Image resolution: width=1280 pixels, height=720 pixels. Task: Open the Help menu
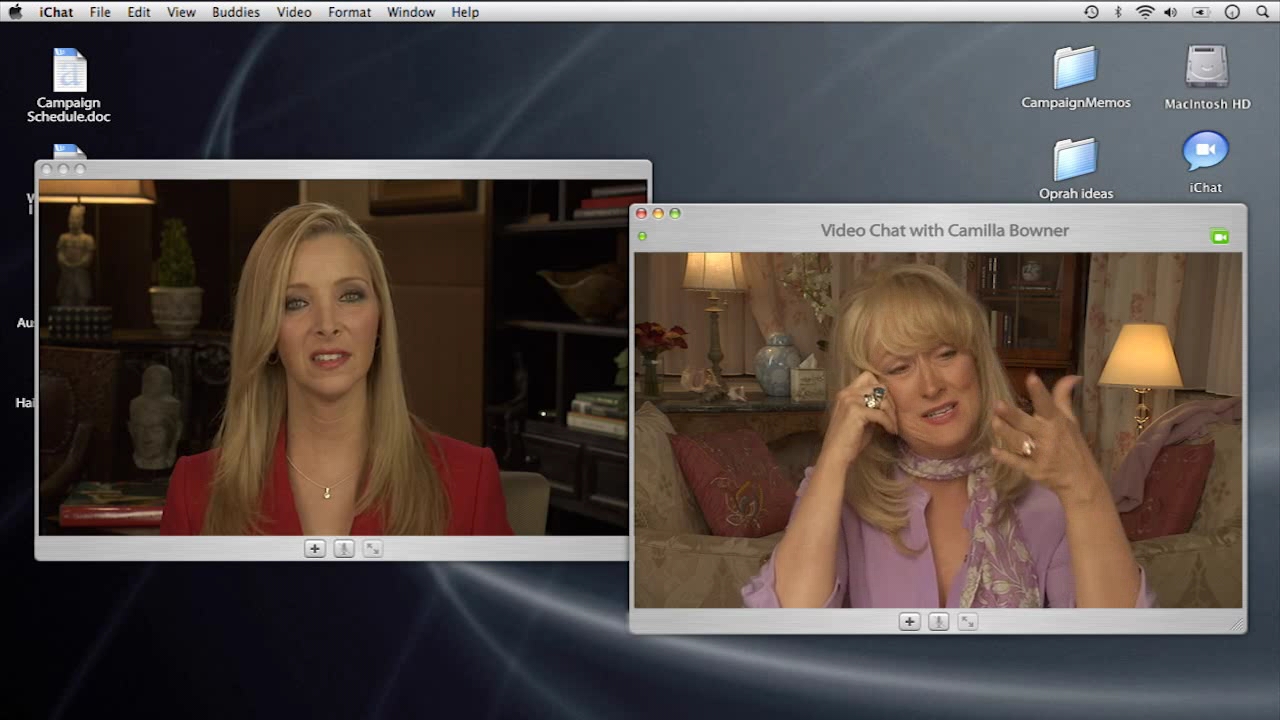pos(465,12)
